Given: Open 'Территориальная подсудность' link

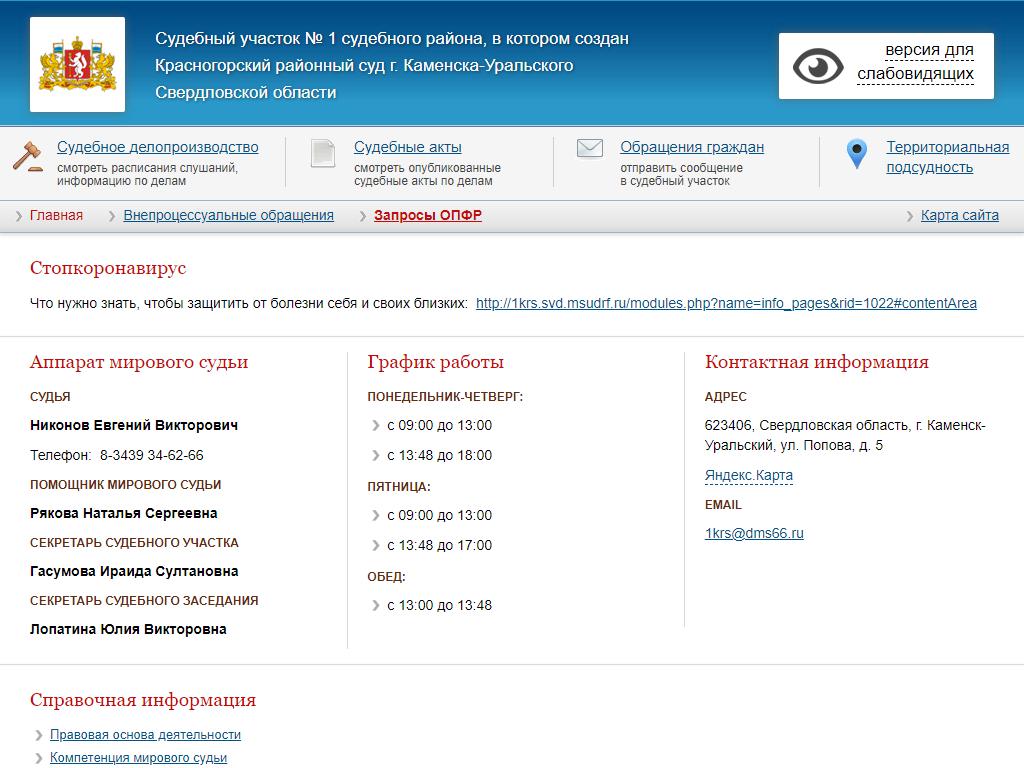Looking at the screenshot, I should (947, 157).
